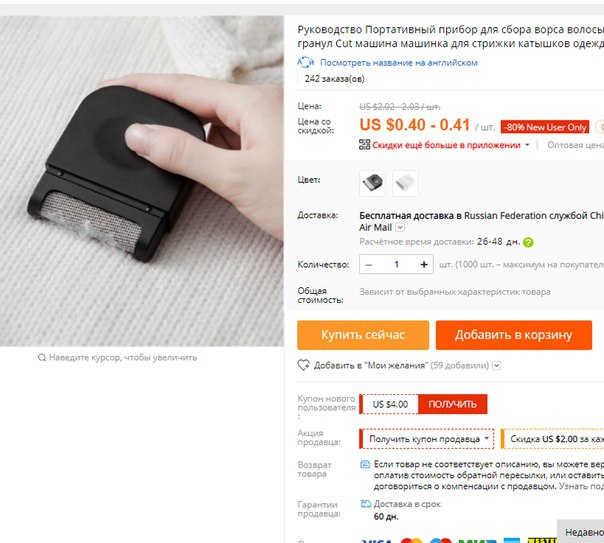
Task: Select the black color option
Action: 372,183
